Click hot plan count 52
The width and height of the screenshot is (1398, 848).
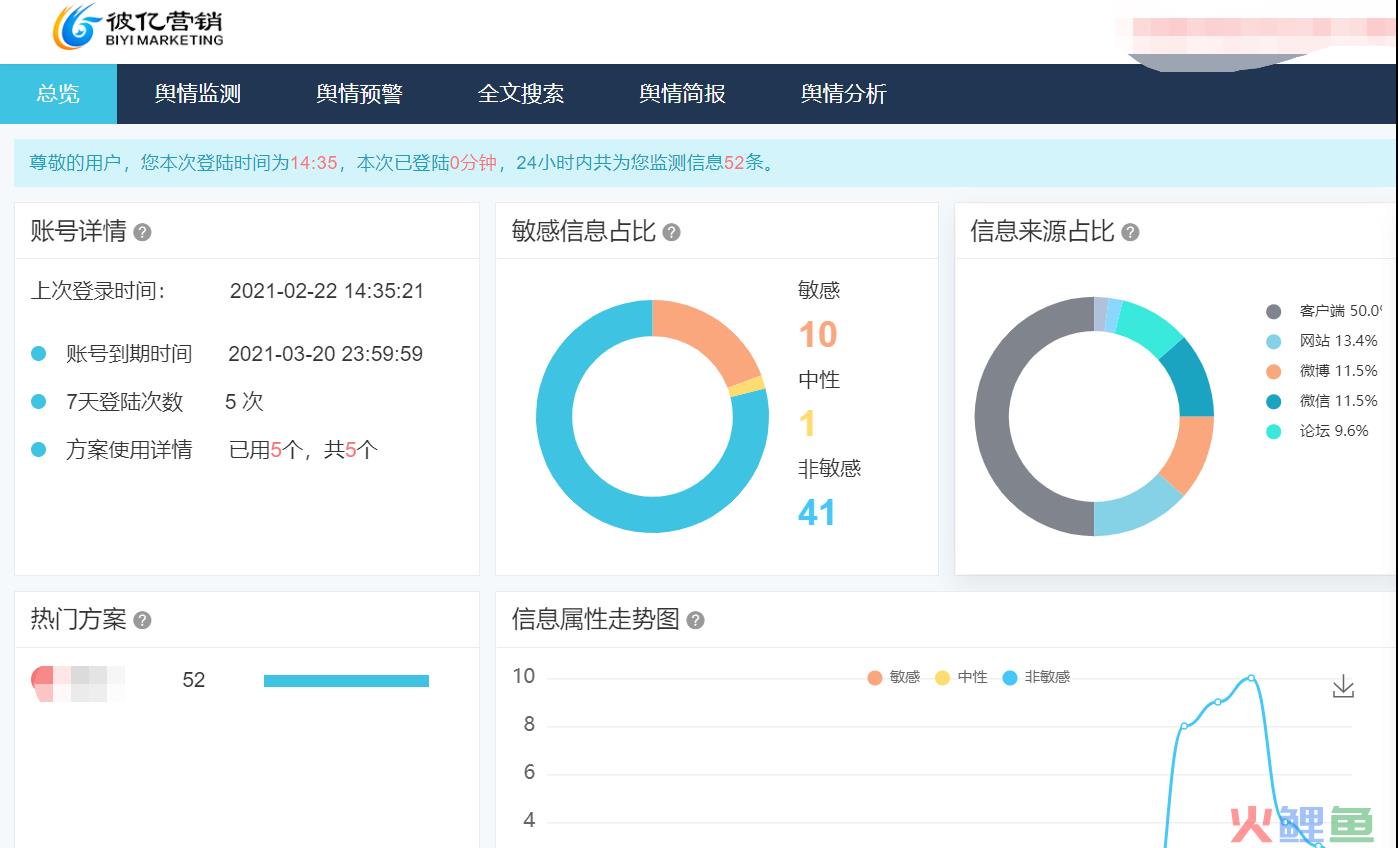coord(194,680)
